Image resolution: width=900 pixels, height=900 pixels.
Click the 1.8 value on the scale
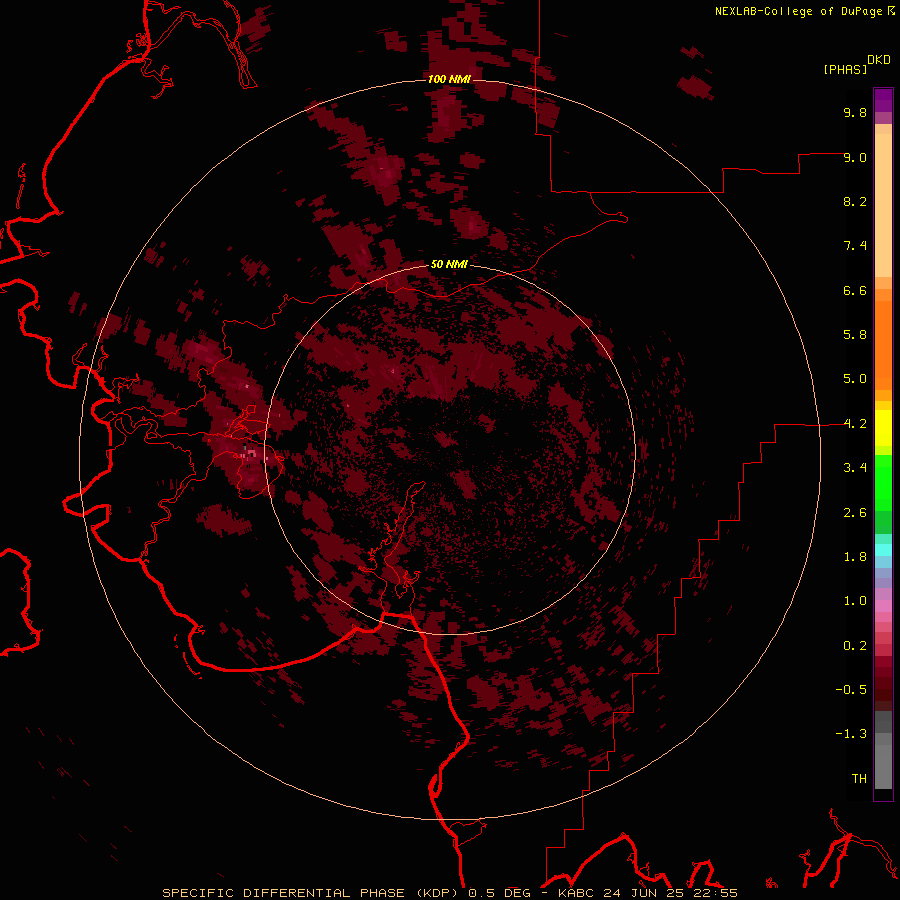(x=855, y=557)
